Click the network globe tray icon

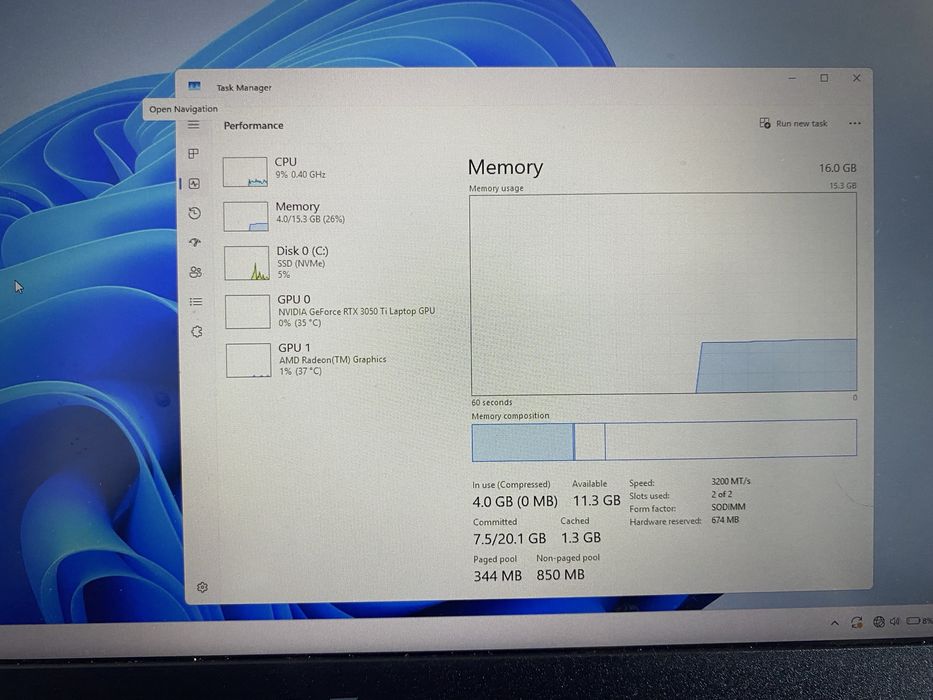878,622
